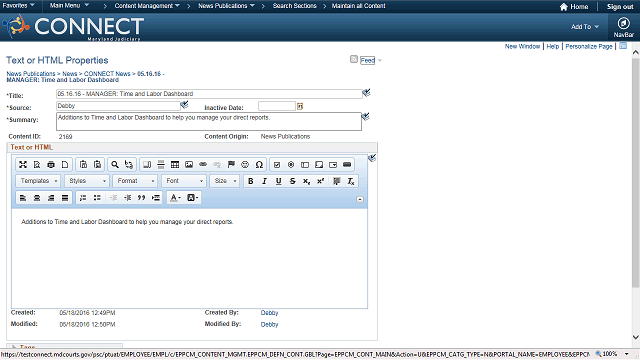Insert a button form element
This screenshot has height=360, width=640.
click(x=347, y=164)
